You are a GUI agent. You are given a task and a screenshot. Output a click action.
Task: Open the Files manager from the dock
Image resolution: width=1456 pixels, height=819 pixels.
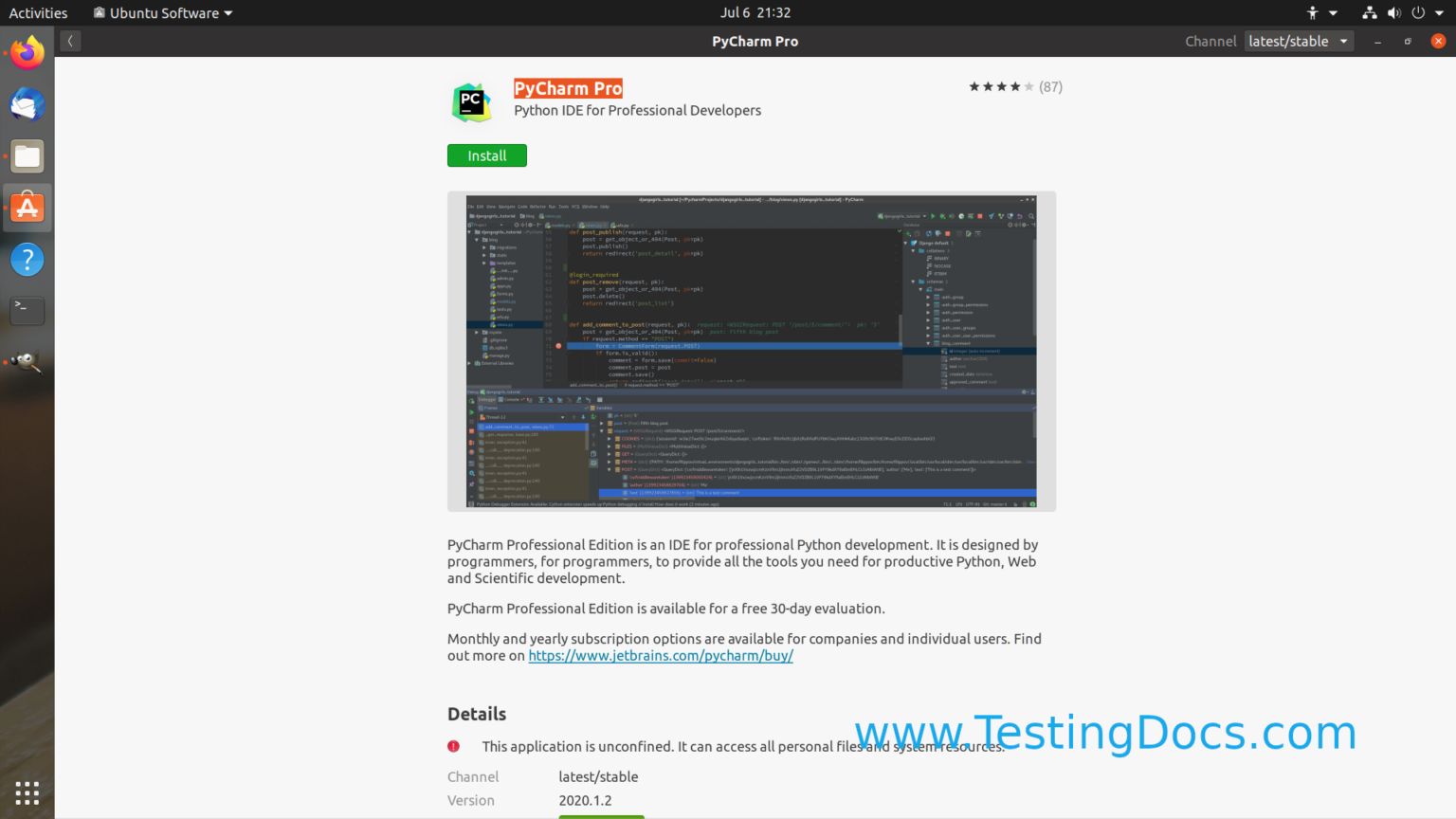point(27,156)
